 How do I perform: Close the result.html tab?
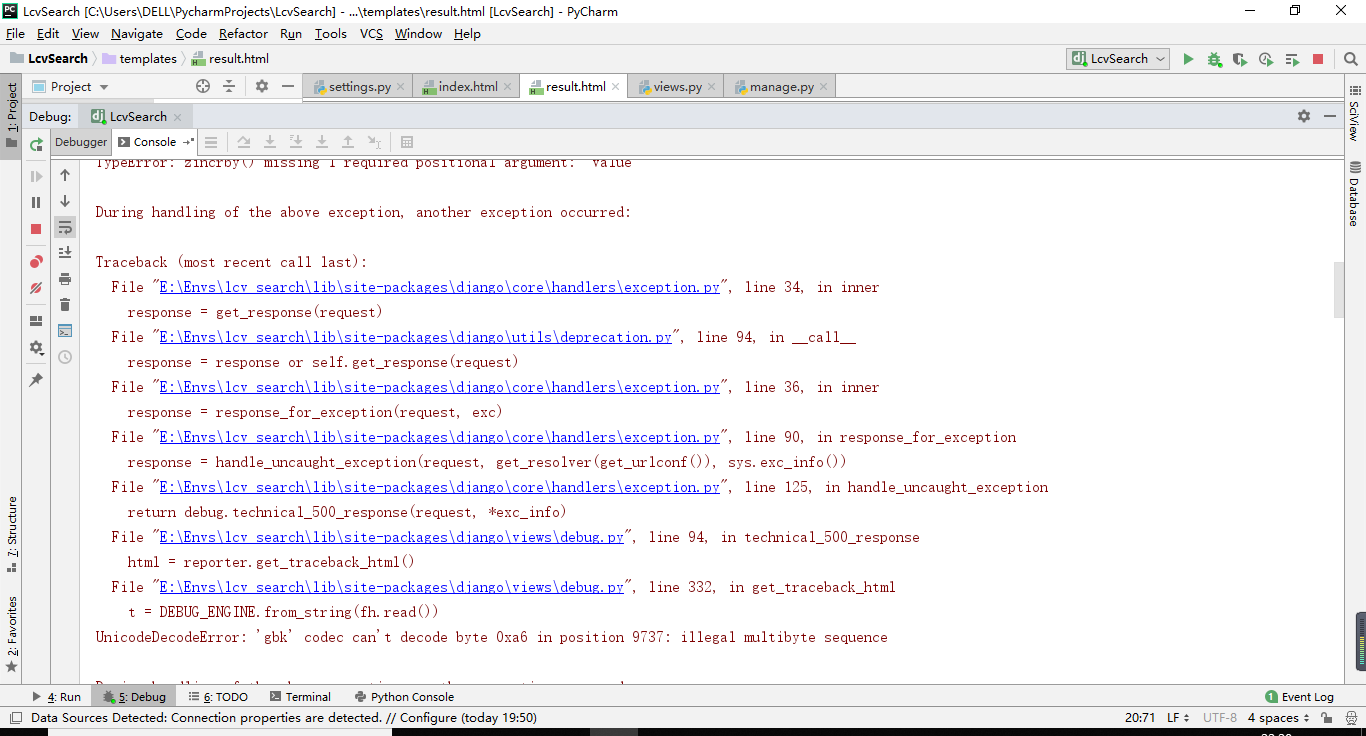617,87
